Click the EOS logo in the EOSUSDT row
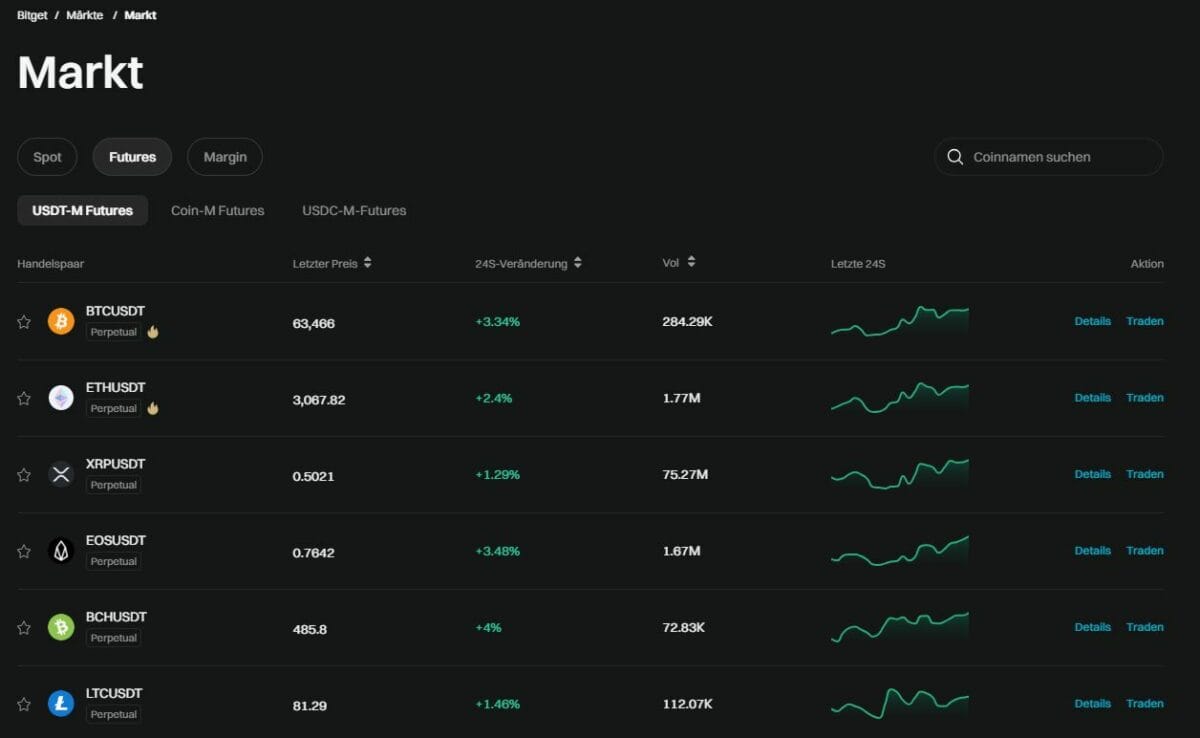The image size is (1200, 738). [61, 550]
